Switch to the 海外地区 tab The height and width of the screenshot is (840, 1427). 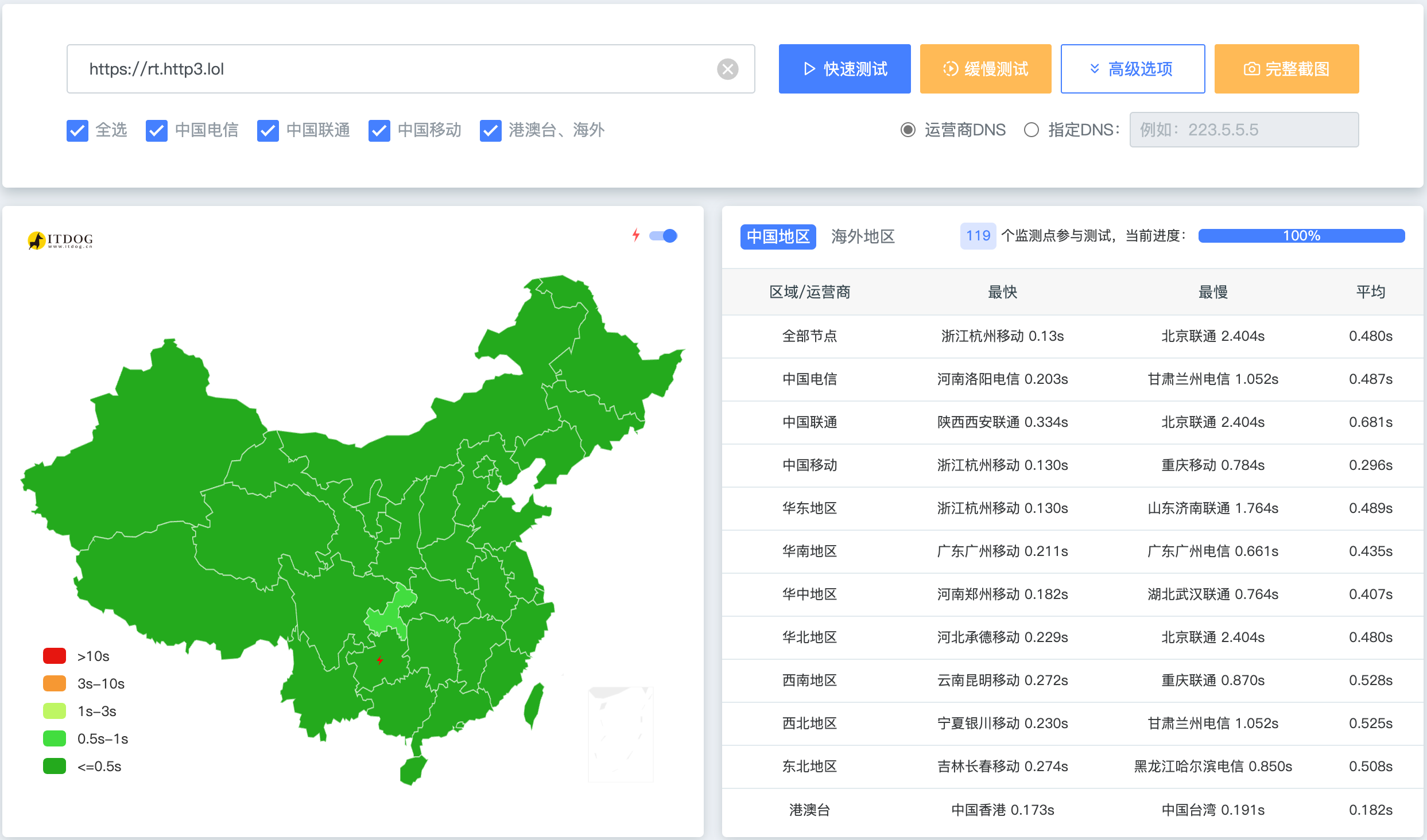[x=863, y=236]
